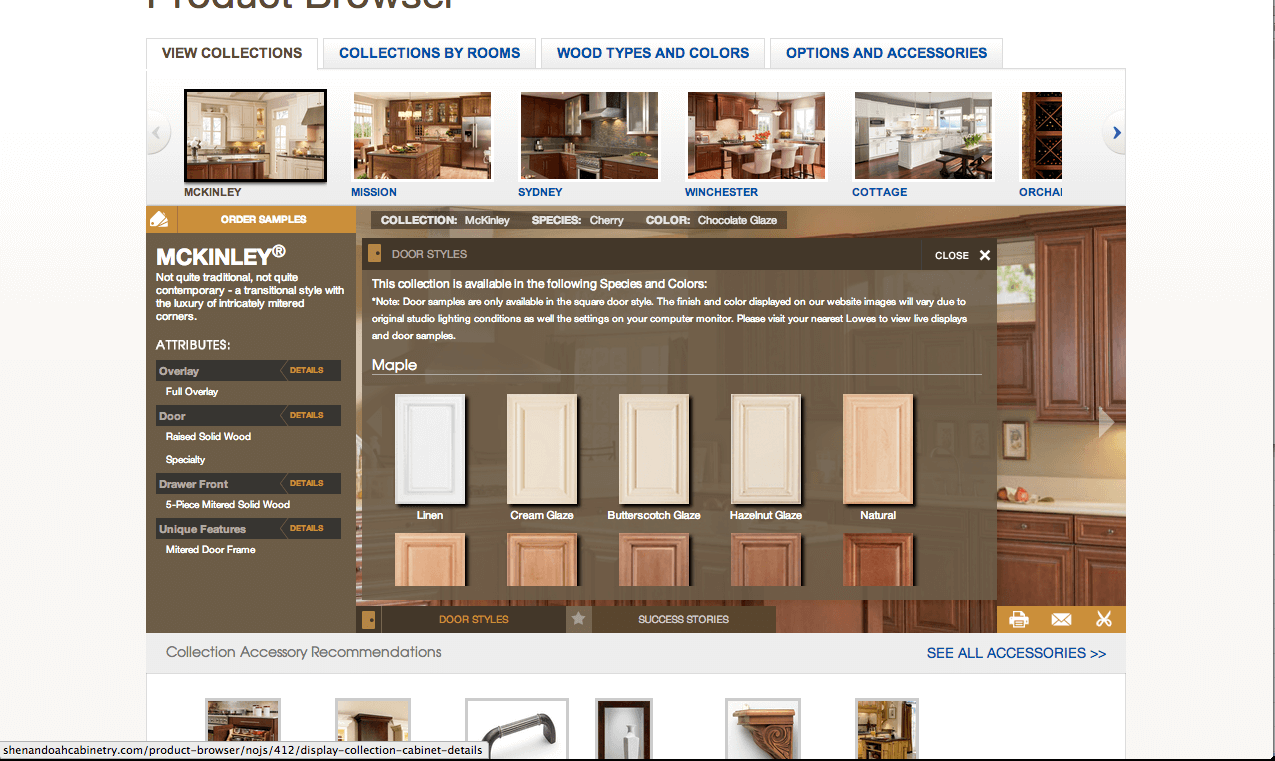Open See All Accessories link

(x=1016, y=652)
